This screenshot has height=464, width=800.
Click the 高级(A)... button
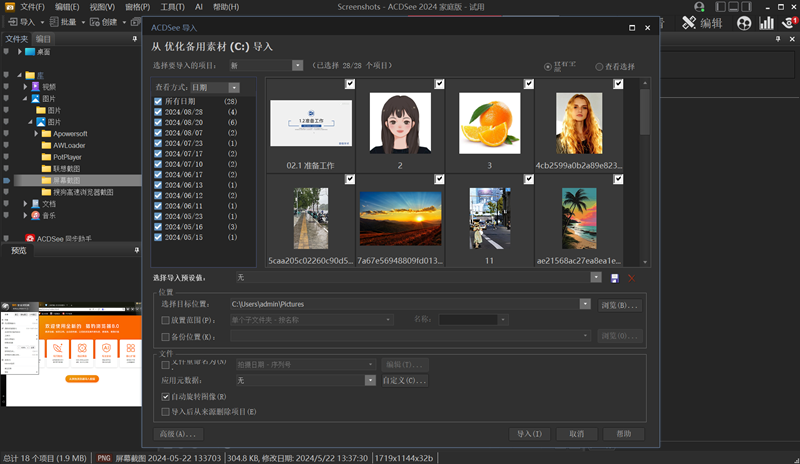[178, 434]
